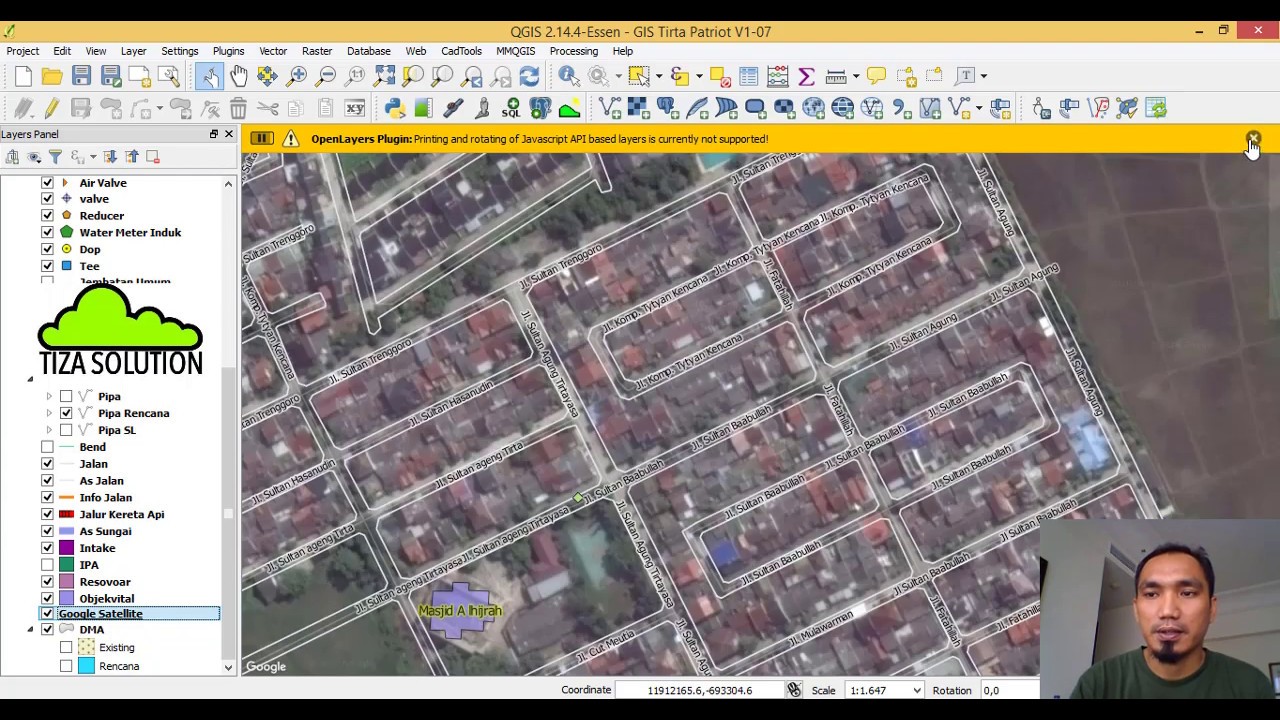Enable the Bend layer checkbox
Screen dimensions: 1280x720
click(x=47, y=447)
